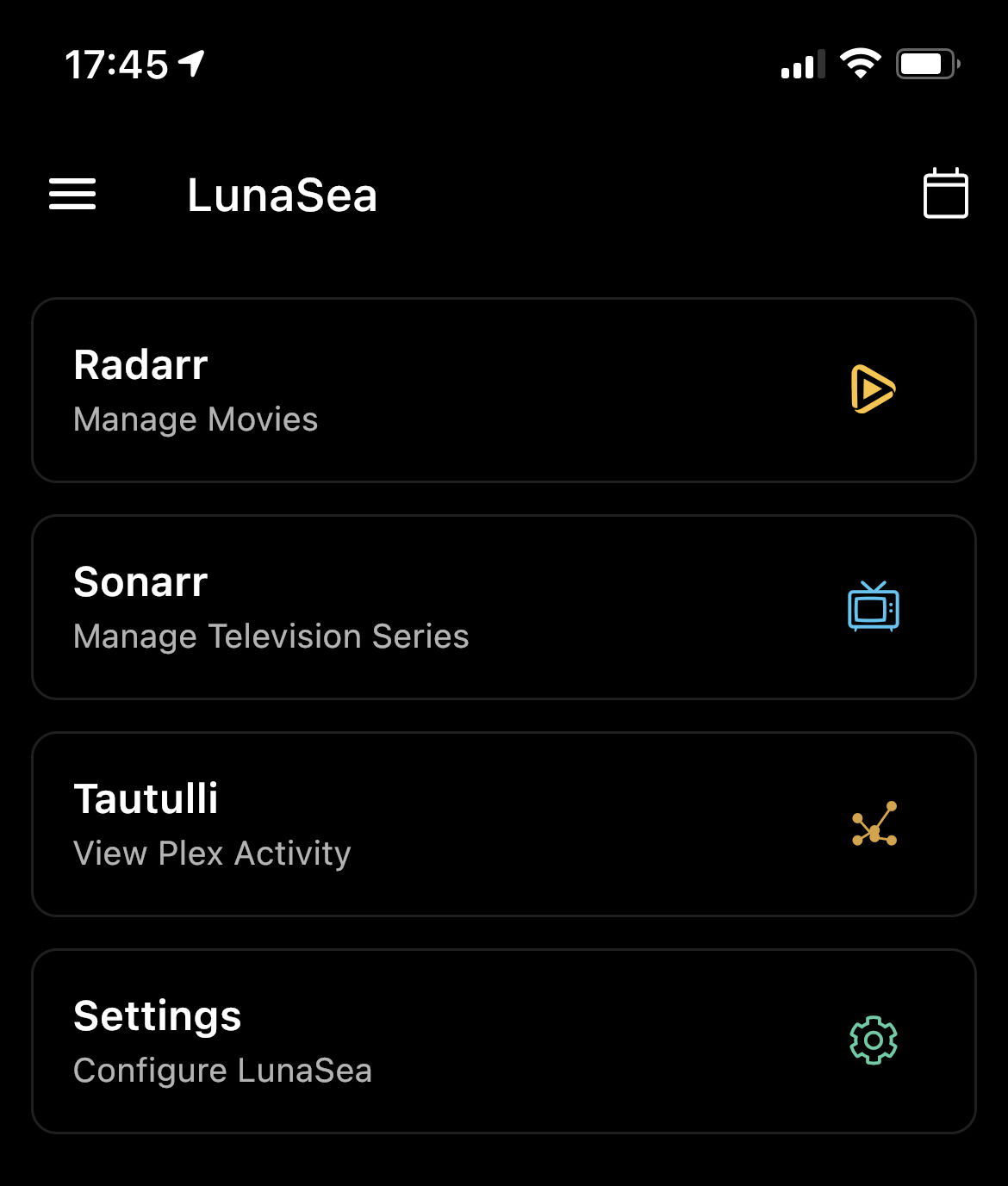Tap the Wi-Fi status icon
1008x1186 pixels.
point(860,64)
